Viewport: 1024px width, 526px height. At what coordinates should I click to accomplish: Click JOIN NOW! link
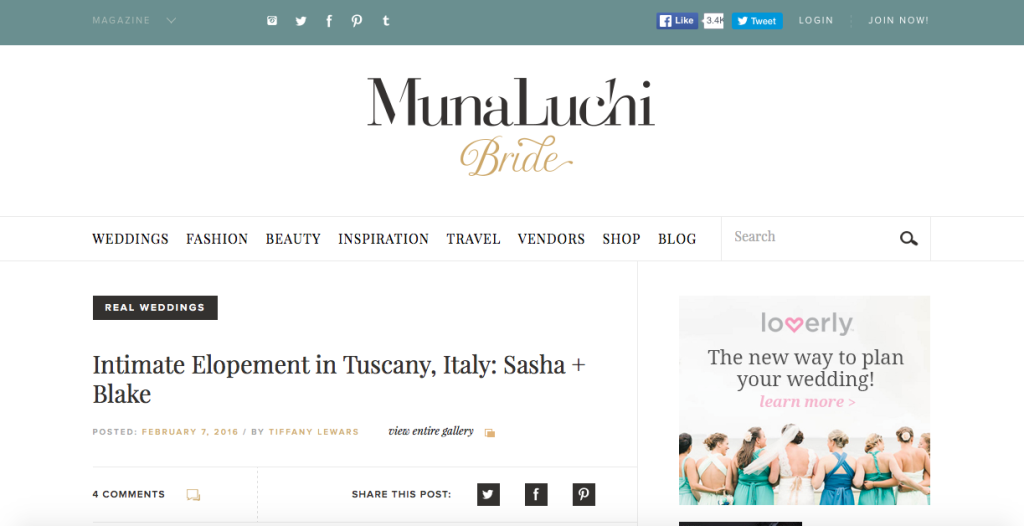[898, 20]
